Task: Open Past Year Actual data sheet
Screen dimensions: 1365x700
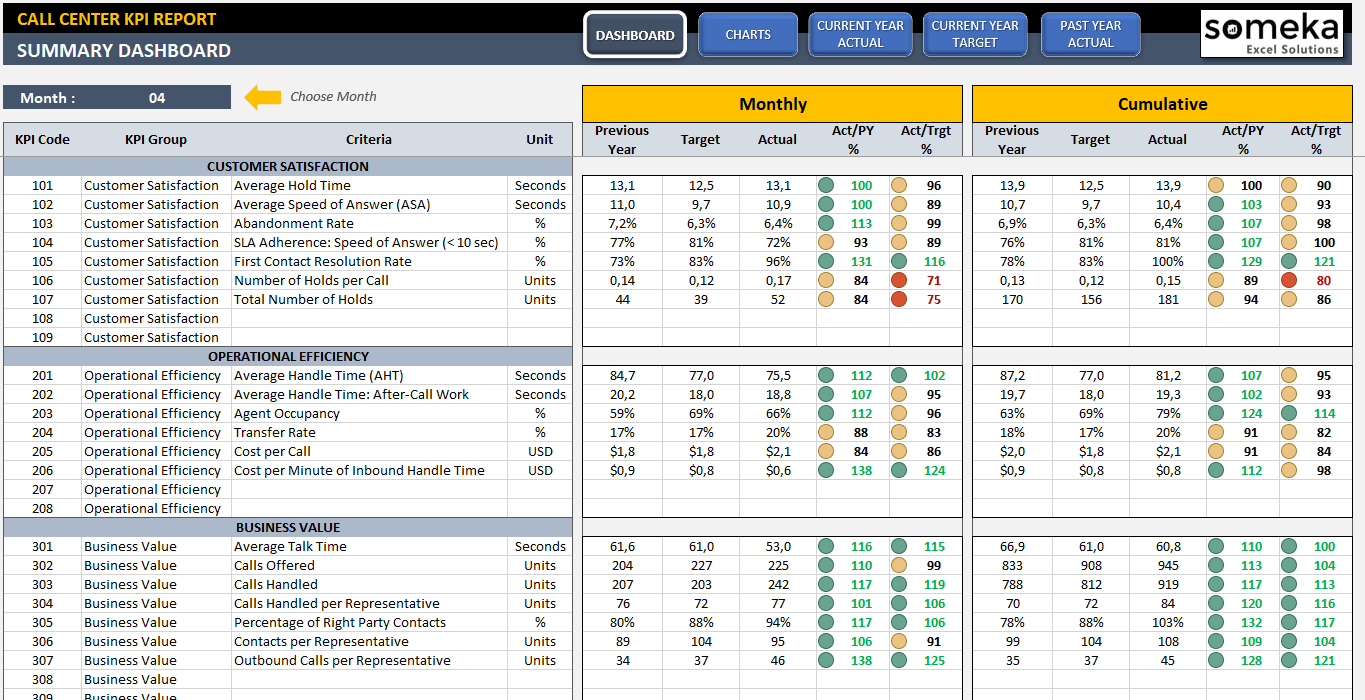Action: pos(1090,35)
